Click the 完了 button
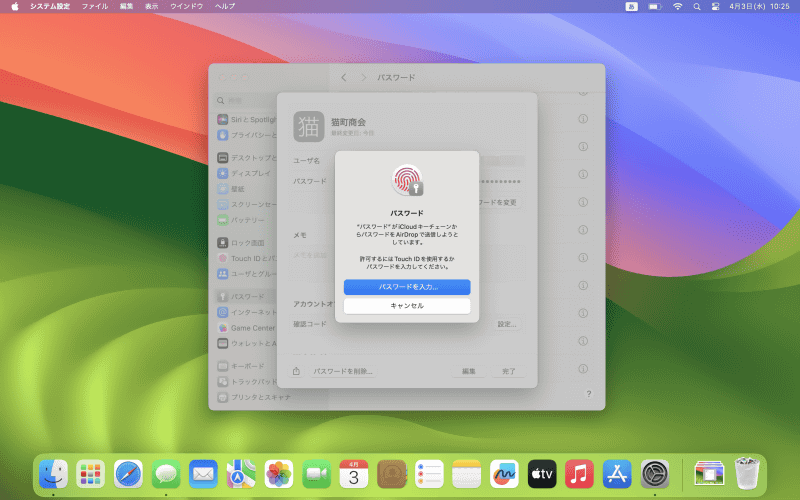The height and width of the screenshot is (500, 800). click(509, 371)
